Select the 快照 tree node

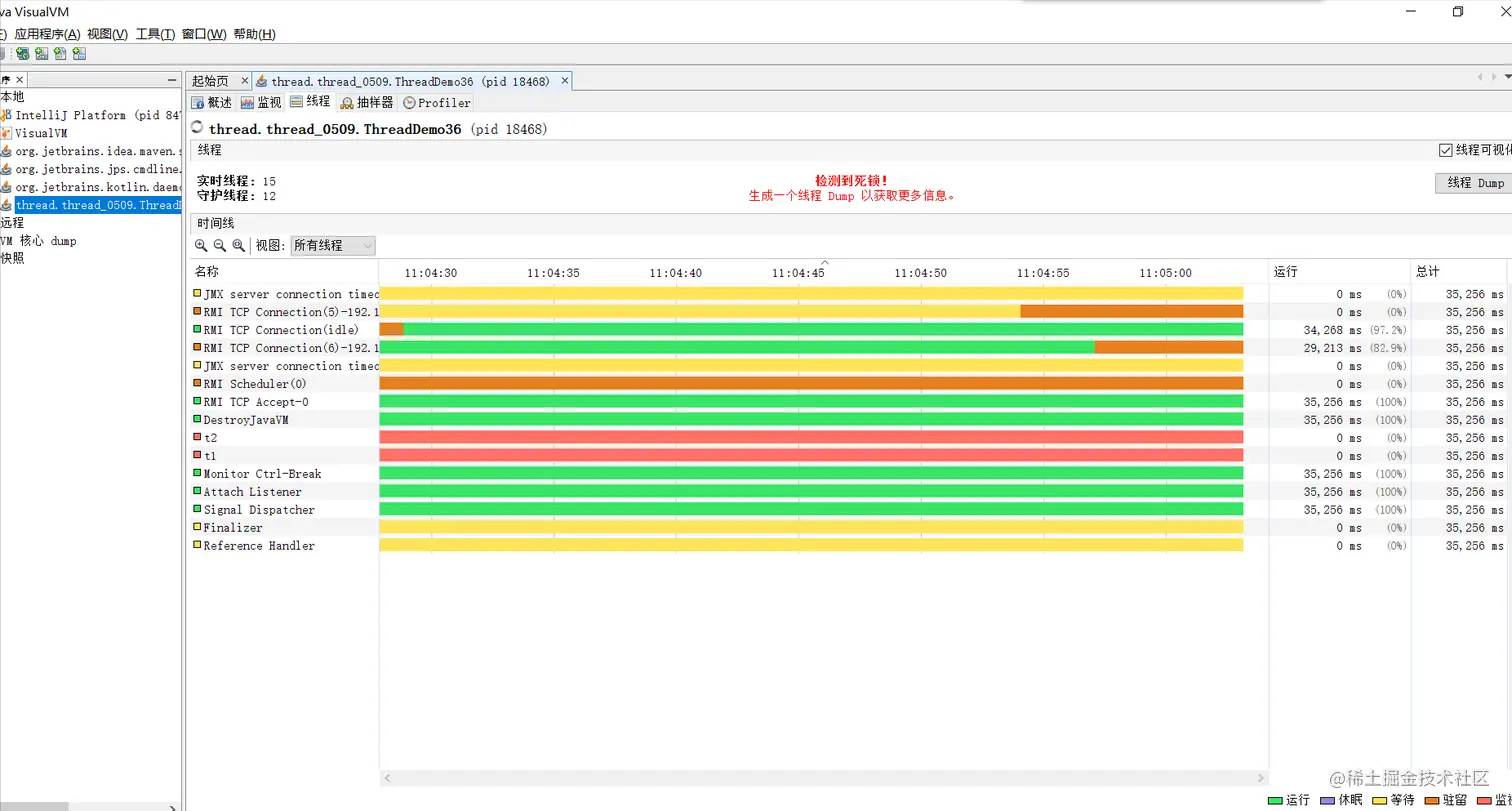click(x=12, y=259)
